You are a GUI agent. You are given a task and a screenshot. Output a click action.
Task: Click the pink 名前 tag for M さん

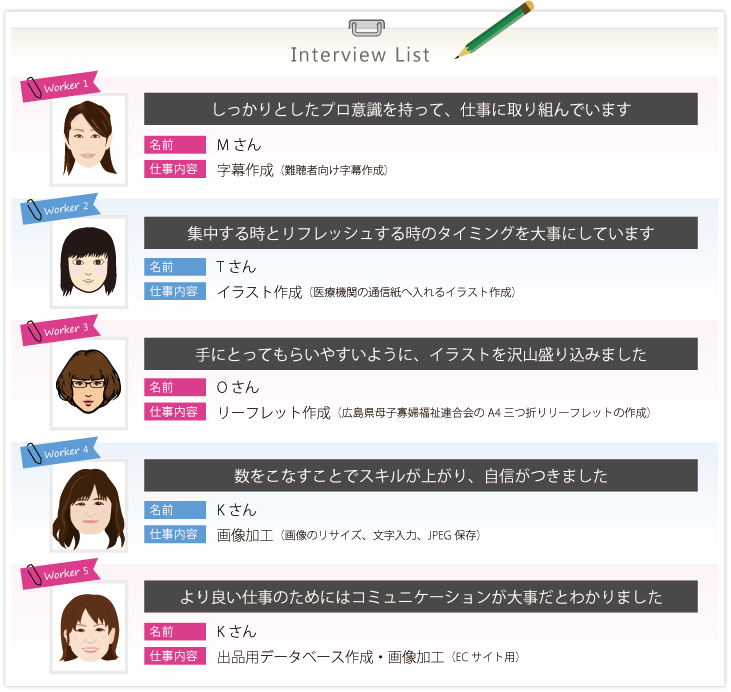pyautogui.click(x=175, y=145)
